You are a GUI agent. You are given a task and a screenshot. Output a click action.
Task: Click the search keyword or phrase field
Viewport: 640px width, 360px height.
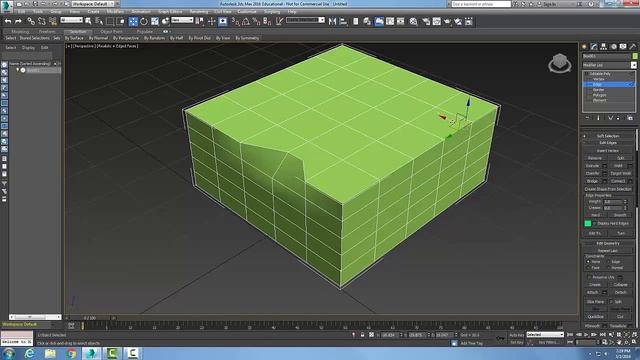pyautogui.click(x=481, y=4)
